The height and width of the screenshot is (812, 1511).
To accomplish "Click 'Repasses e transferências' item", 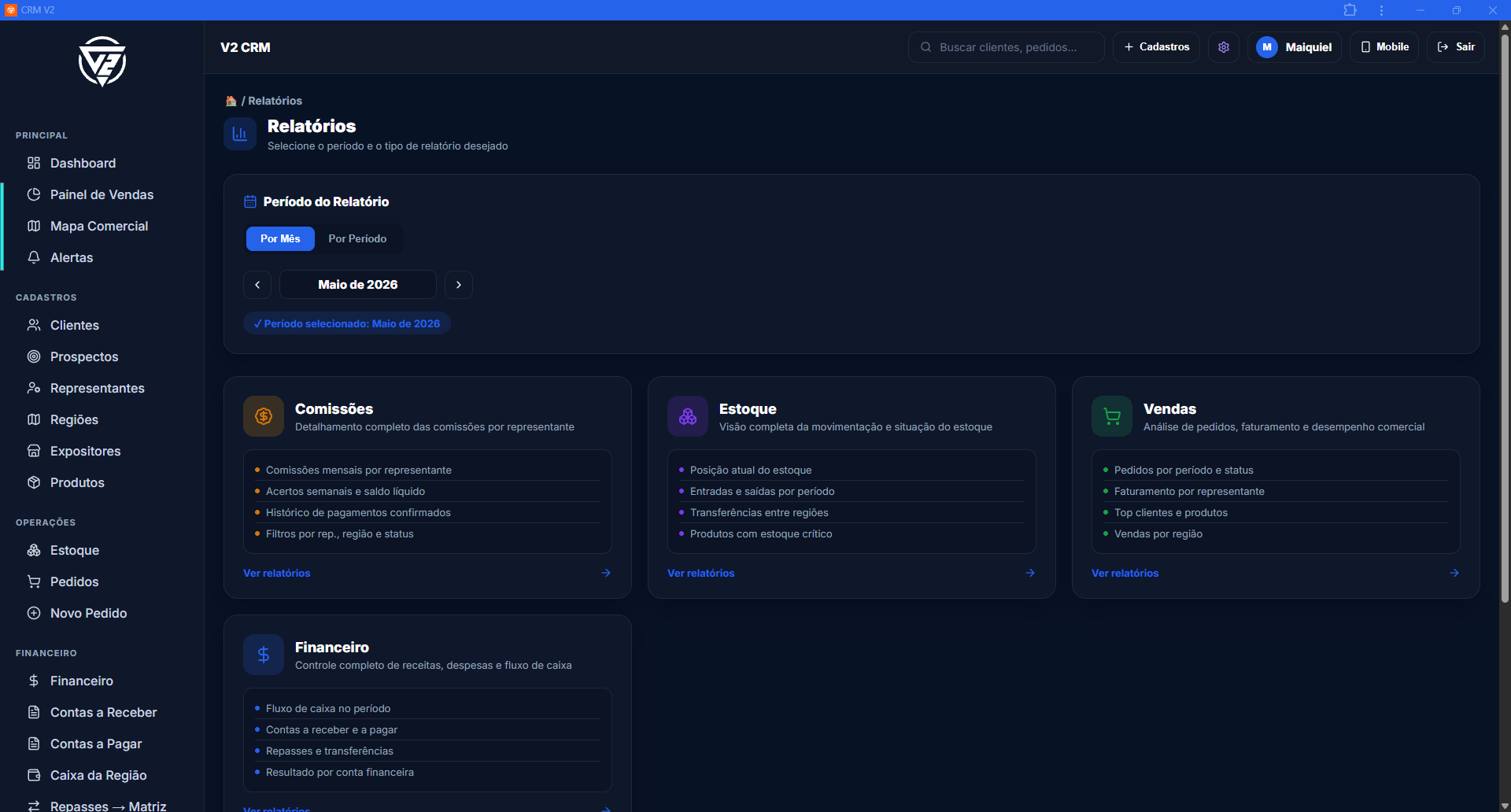I will 330,751.
